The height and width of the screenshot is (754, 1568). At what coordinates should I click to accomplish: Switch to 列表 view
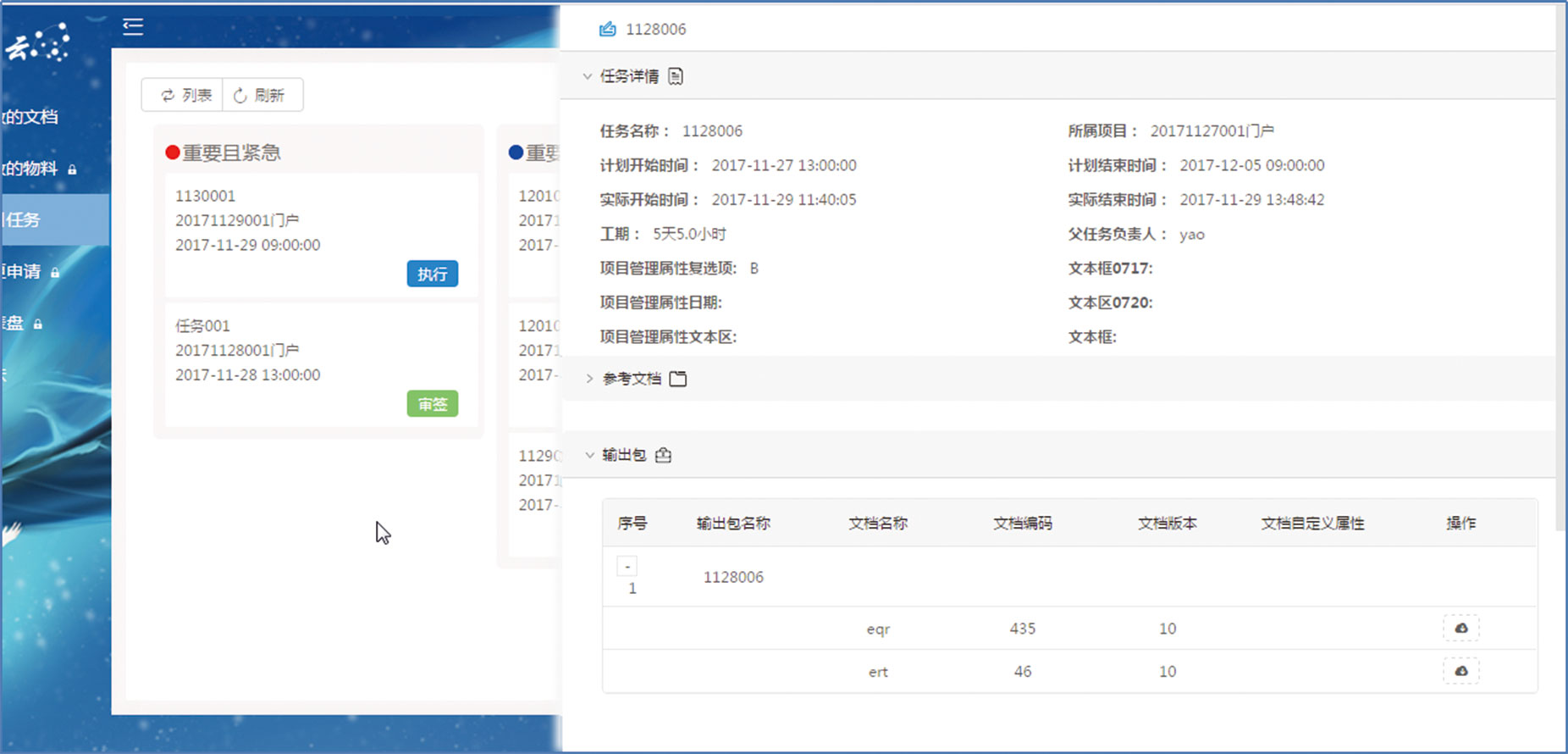pyautogui.click(x=184, y=96)
